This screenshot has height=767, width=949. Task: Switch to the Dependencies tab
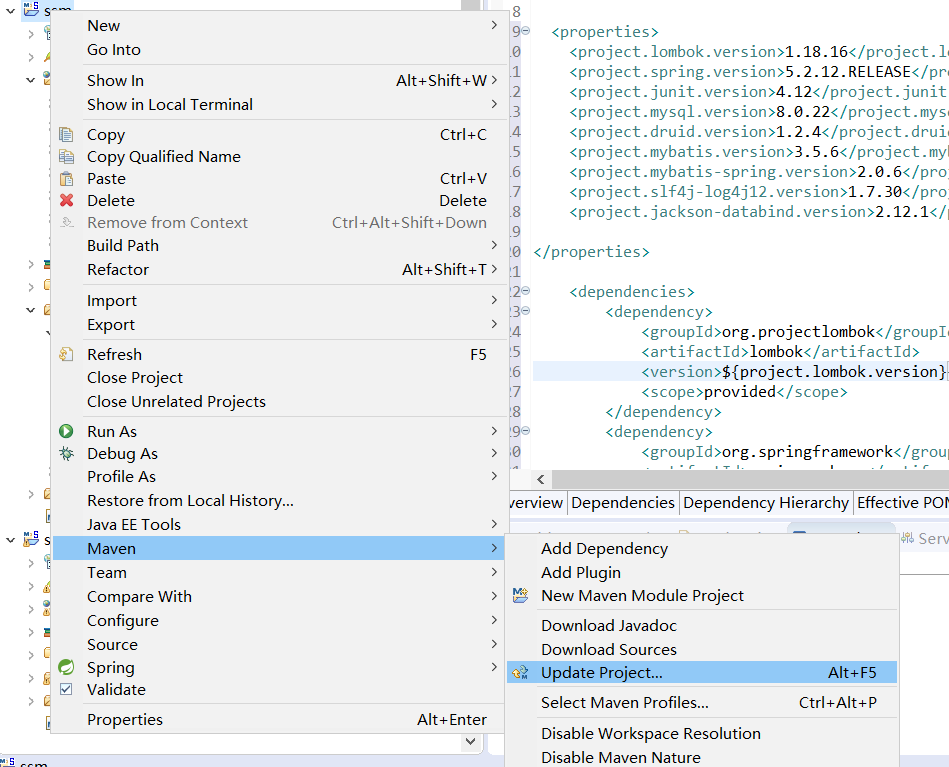coord(623,502)
